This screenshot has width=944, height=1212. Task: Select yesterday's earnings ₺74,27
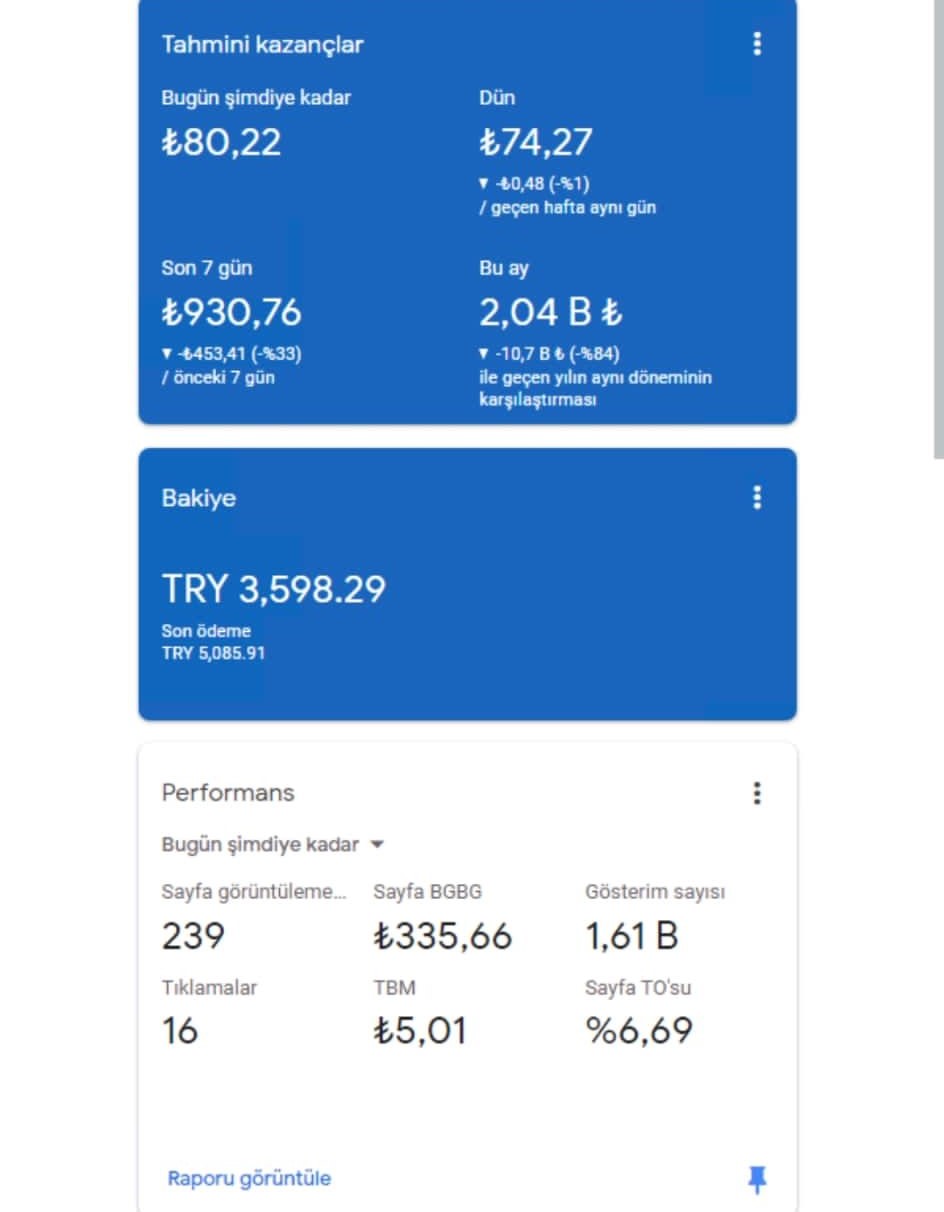coord(536,142)
